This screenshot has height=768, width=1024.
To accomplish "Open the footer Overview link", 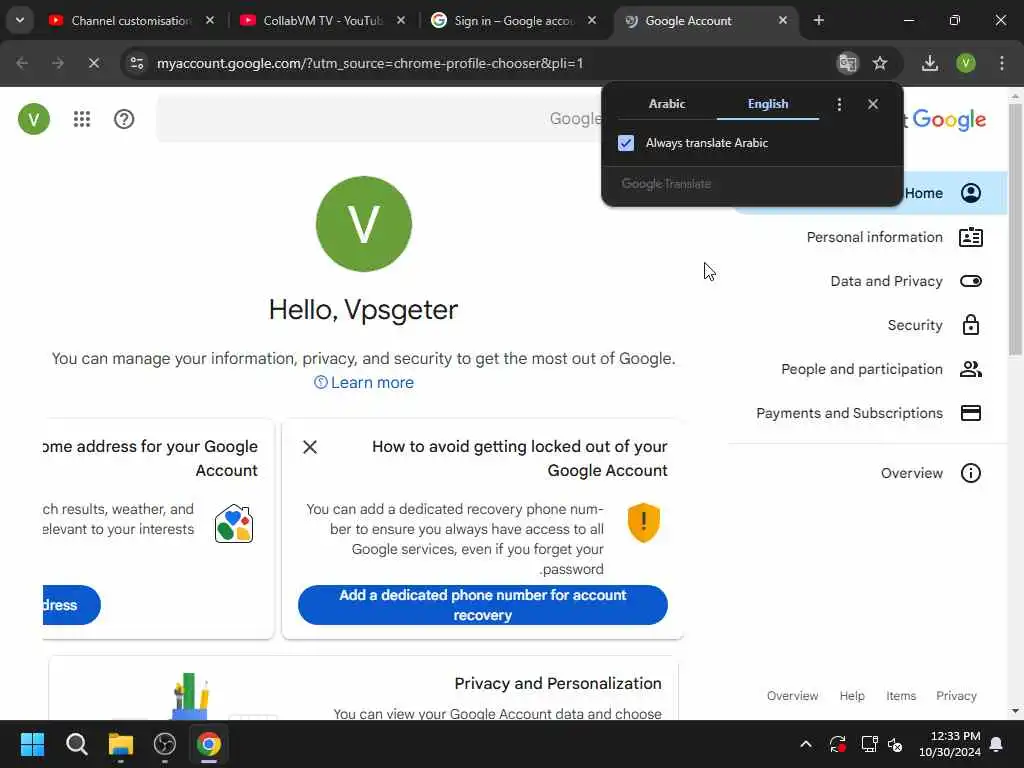I will 792,696.
